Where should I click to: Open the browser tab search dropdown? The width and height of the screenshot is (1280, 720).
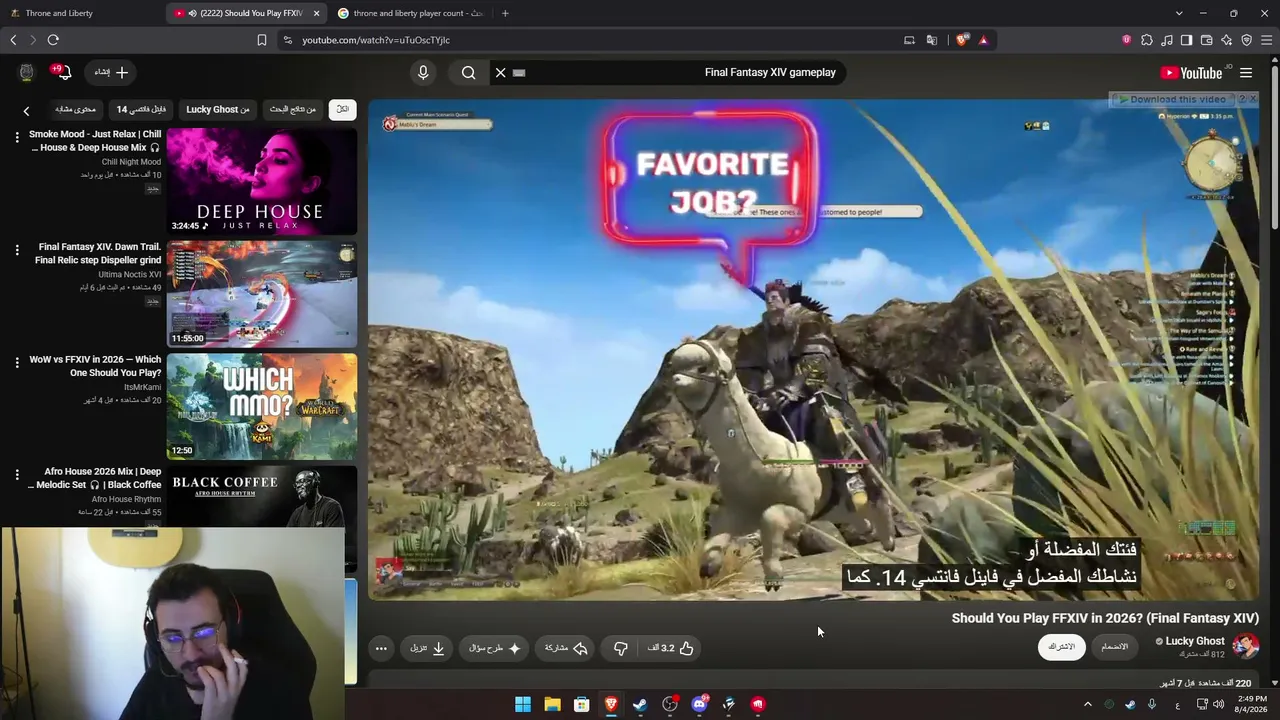1179,13
